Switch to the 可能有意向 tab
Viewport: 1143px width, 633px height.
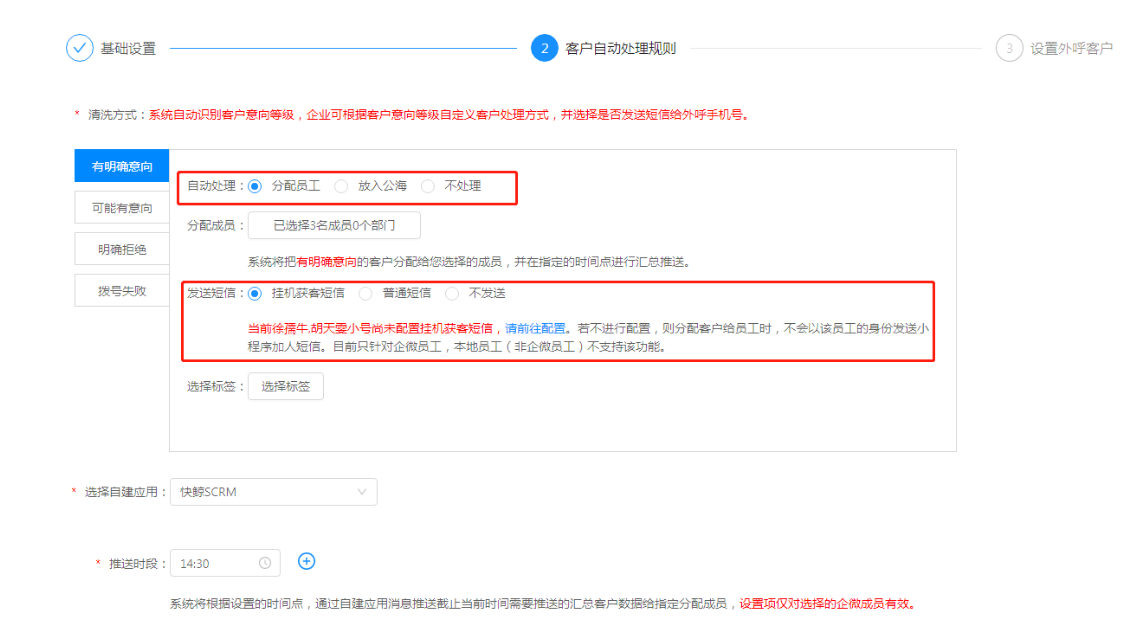coord(122,208)
